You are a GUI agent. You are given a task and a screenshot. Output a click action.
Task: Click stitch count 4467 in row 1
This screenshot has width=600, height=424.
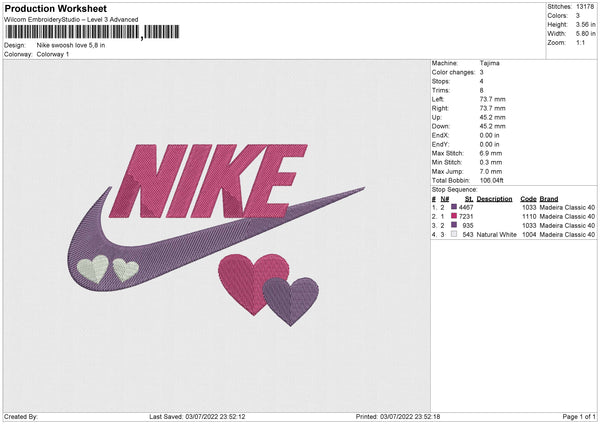click(466, 207)
